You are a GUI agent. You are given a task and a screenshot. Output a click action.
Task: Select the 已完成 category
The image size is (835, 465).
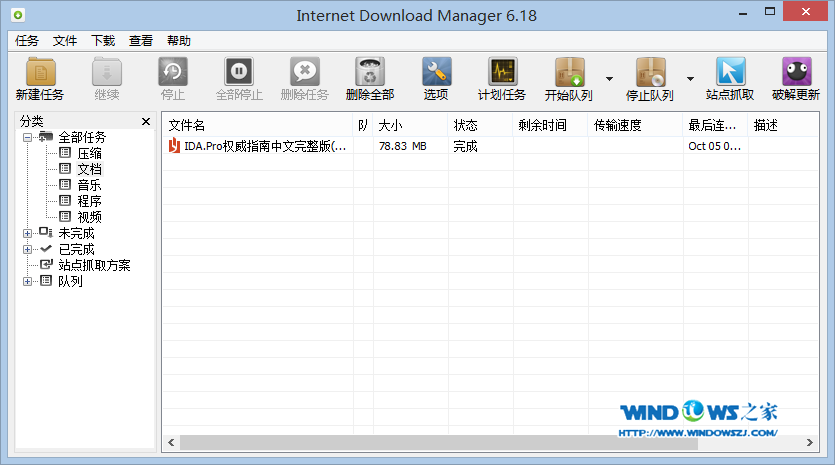click(x=76, y=249)
